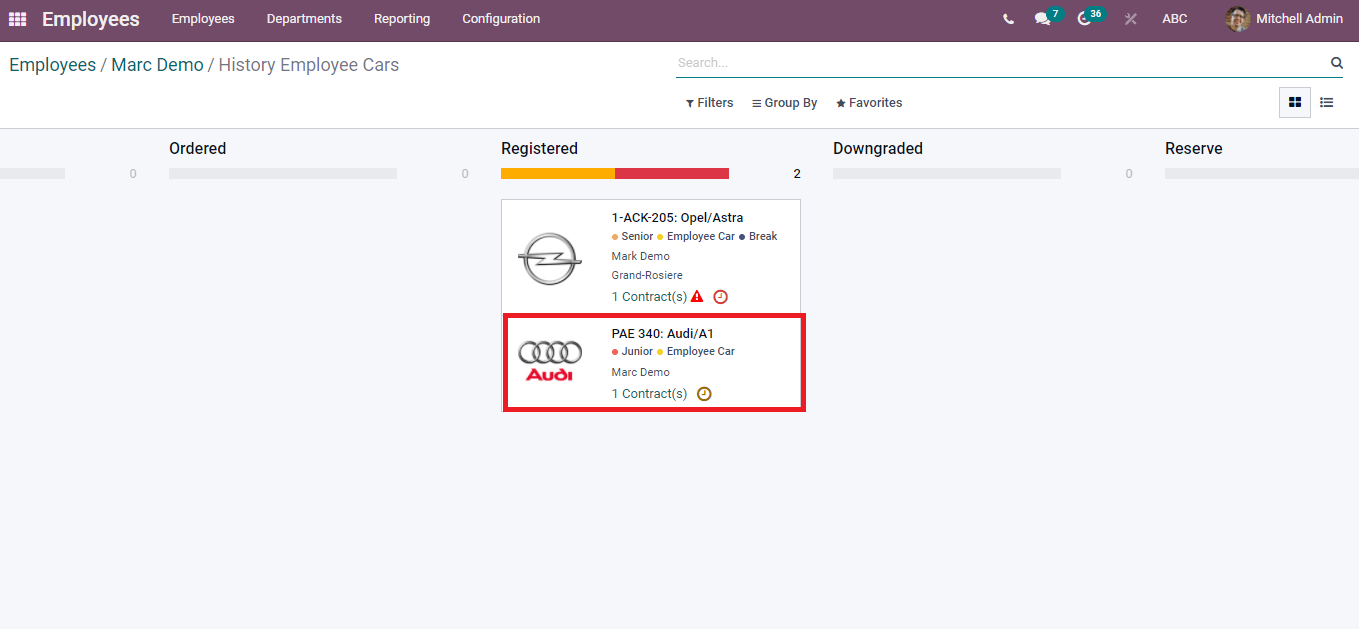Click Marc Demo driver on Audi card
The image size is (1359, 629).
pos(641,372)
